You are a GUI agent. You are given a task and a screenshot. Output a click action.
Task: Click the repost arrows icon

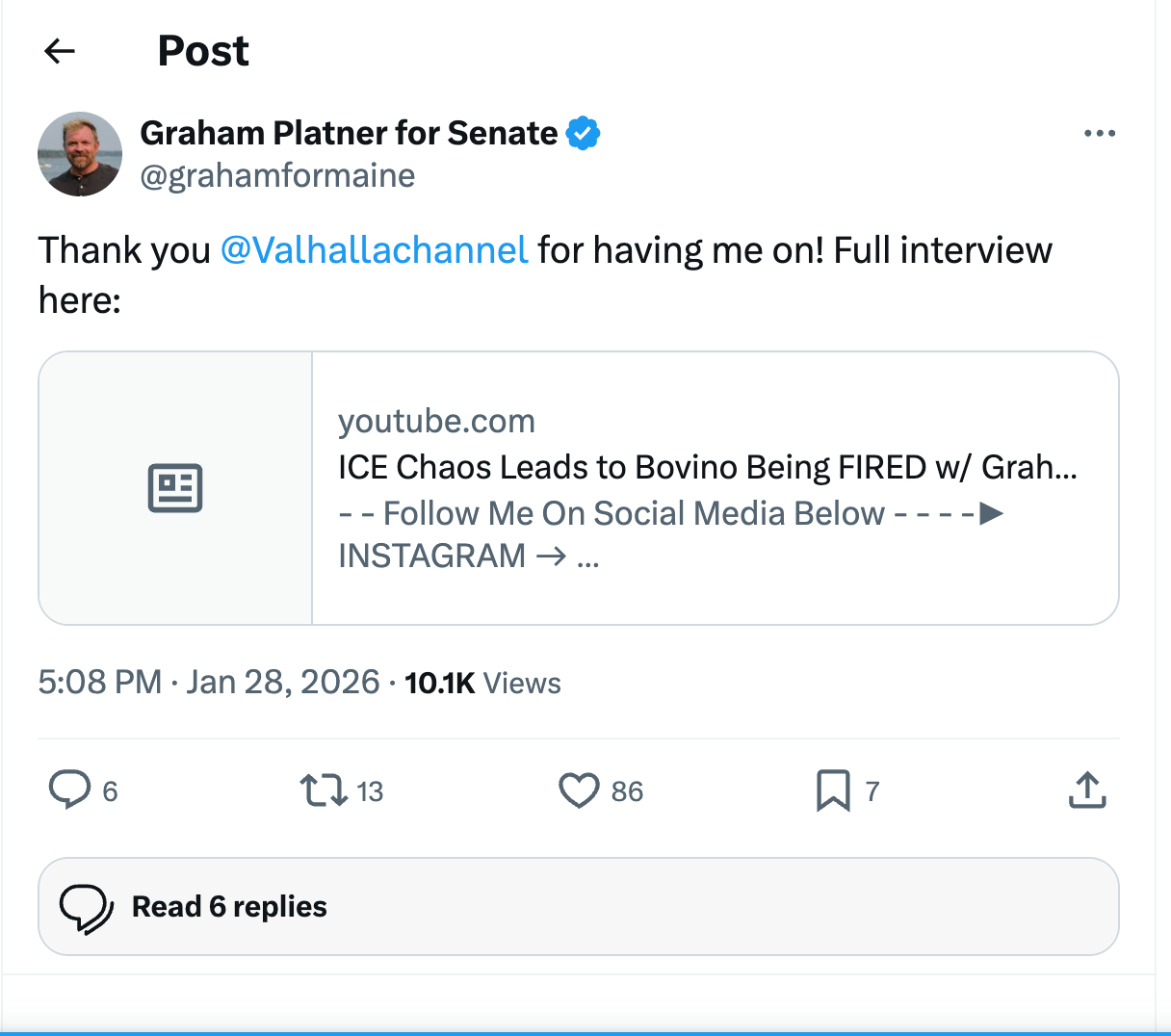[x=324, y=790]
